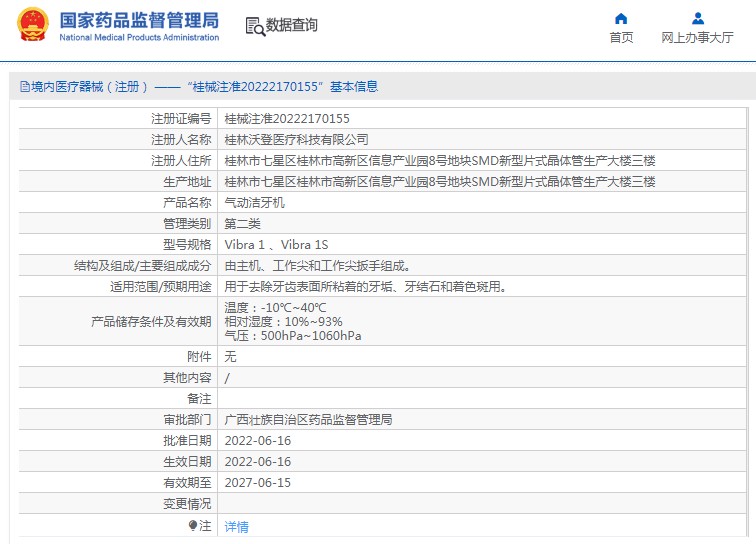The image size is (756, 544).
Task: Click the 产品名称 row label
Action: click(187, 203)
